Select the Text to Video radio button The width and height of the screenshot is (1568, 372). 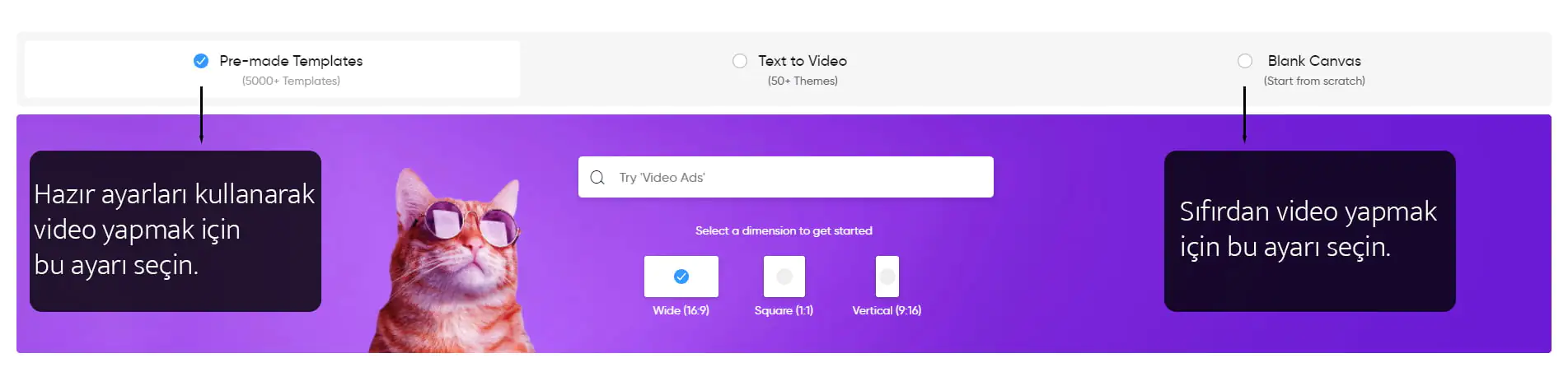(x=740, y=61)
